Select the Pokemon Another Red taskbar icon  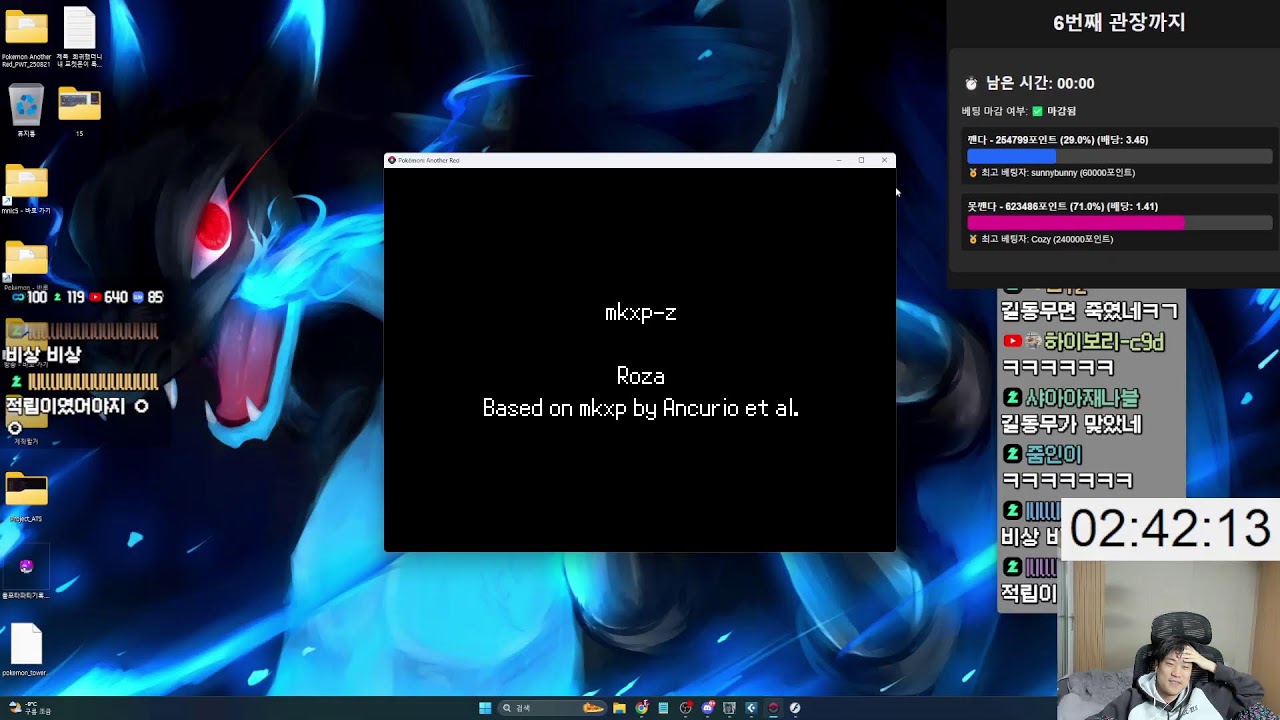[x=773, y=708]
